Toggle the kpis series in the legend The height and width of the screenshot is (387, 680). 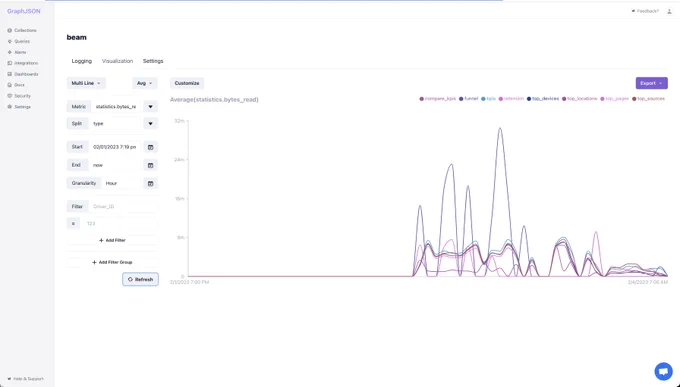click(x=488, y=99)
